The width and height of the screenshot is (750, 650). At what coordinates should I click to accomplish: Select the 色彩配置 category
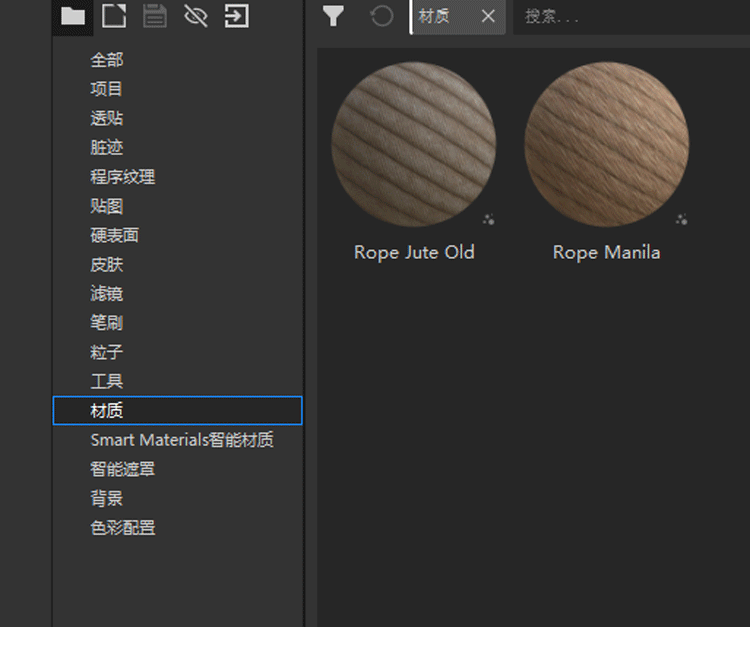pos(123,527)
